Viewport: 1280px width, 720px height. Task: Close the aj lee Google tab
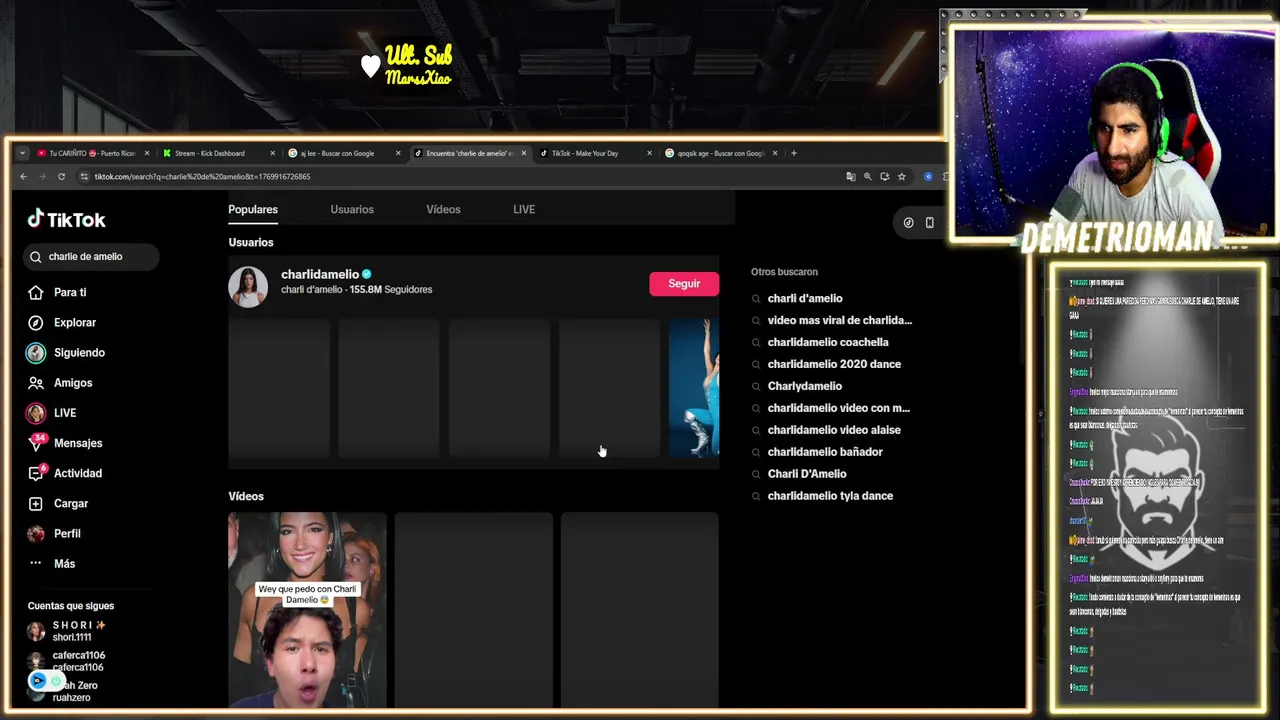tap(398, 153)
